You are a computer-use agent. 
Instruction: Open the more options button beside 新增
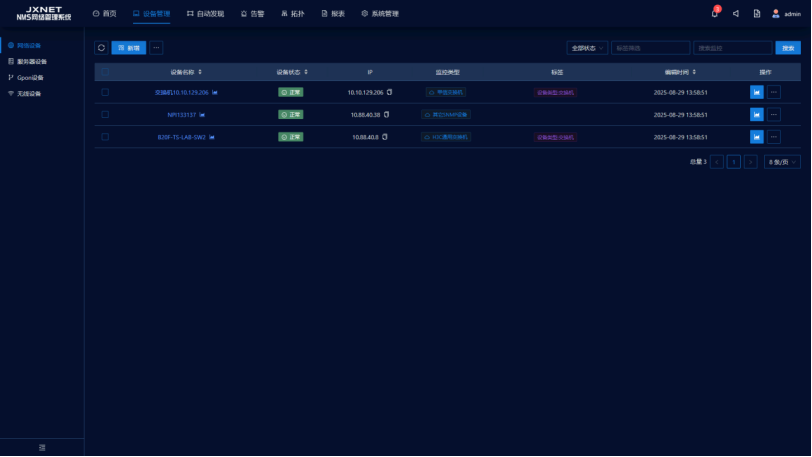coord(156,47)
